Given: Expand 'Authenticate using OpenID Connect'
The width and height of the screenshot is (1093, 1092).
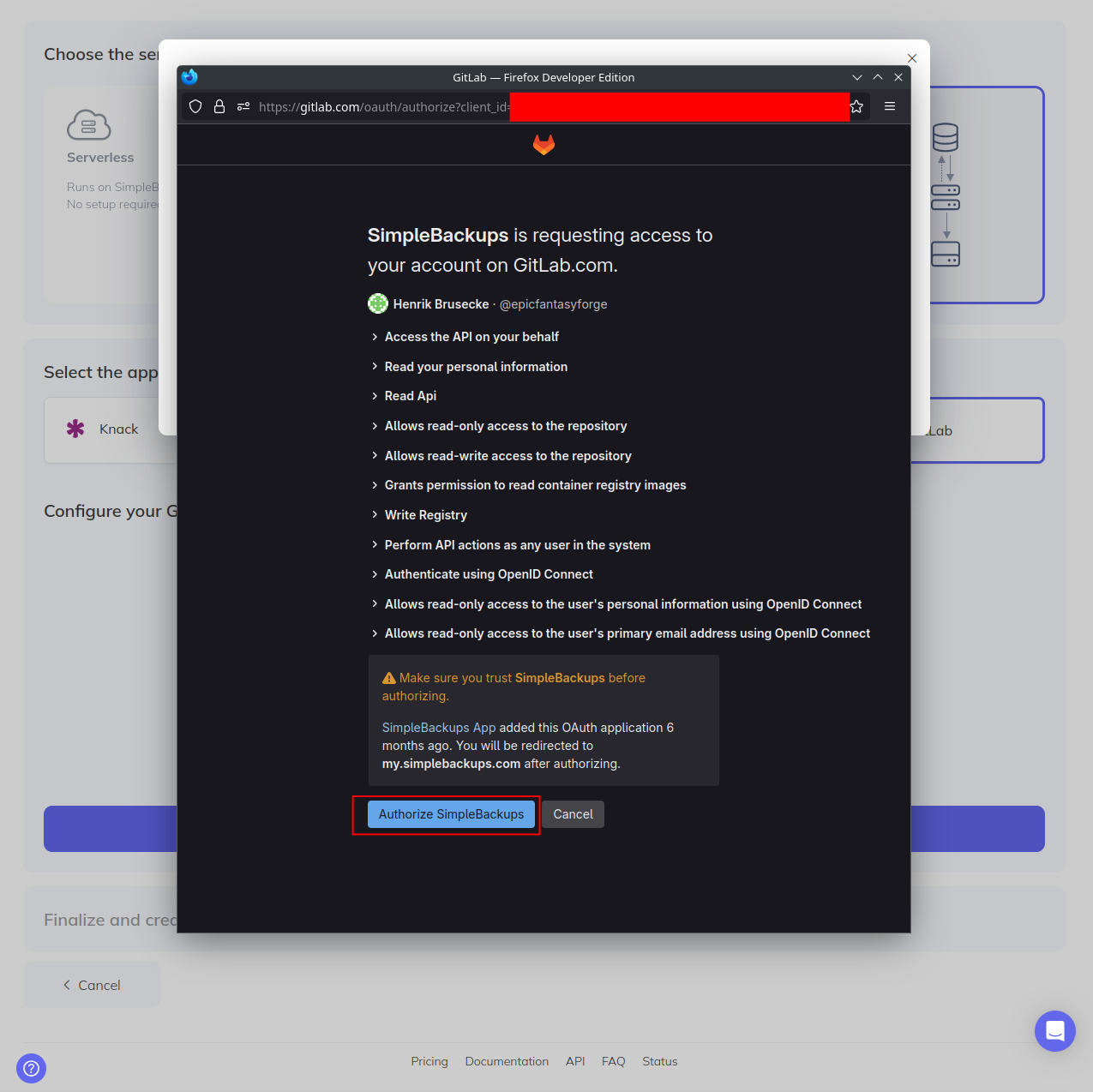Looking at the screenshot, I should (x=482, y=574).
